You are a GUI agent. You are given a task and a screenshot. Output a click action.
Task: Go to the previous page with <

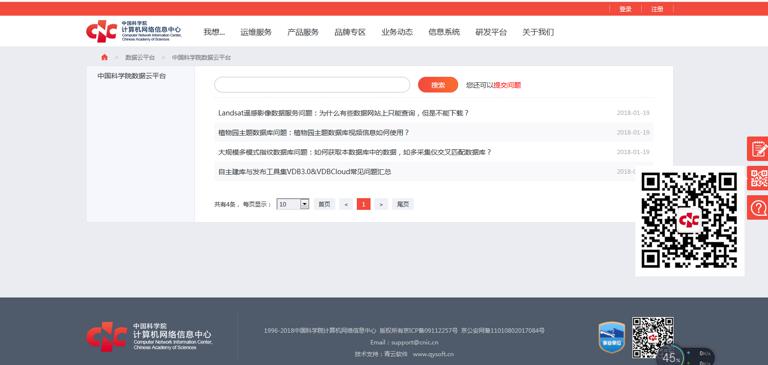pos(346,204)
